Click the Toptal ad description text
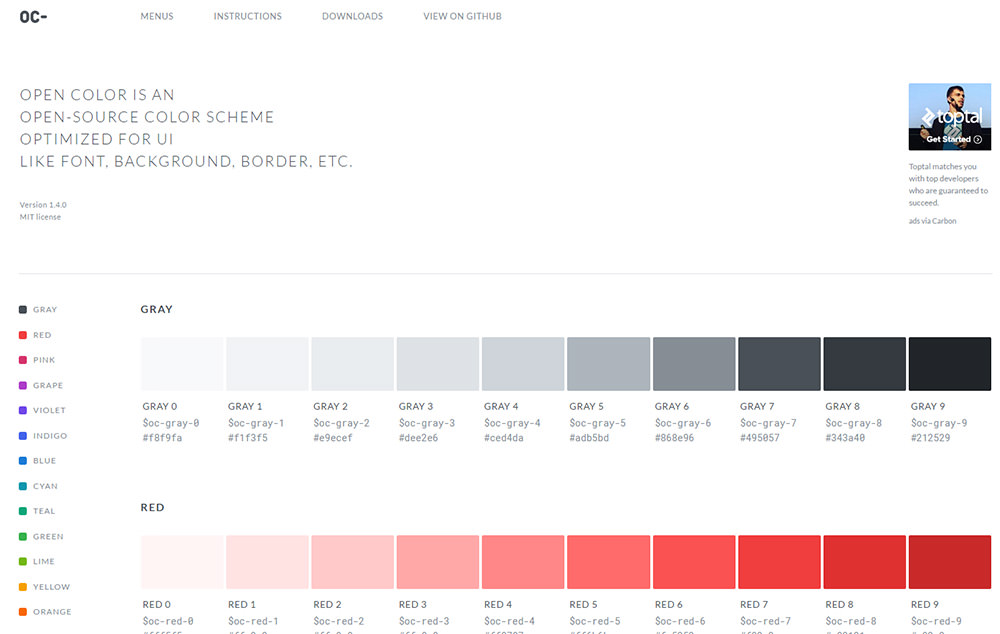The image size is (1000, 634). coord(948,184)
